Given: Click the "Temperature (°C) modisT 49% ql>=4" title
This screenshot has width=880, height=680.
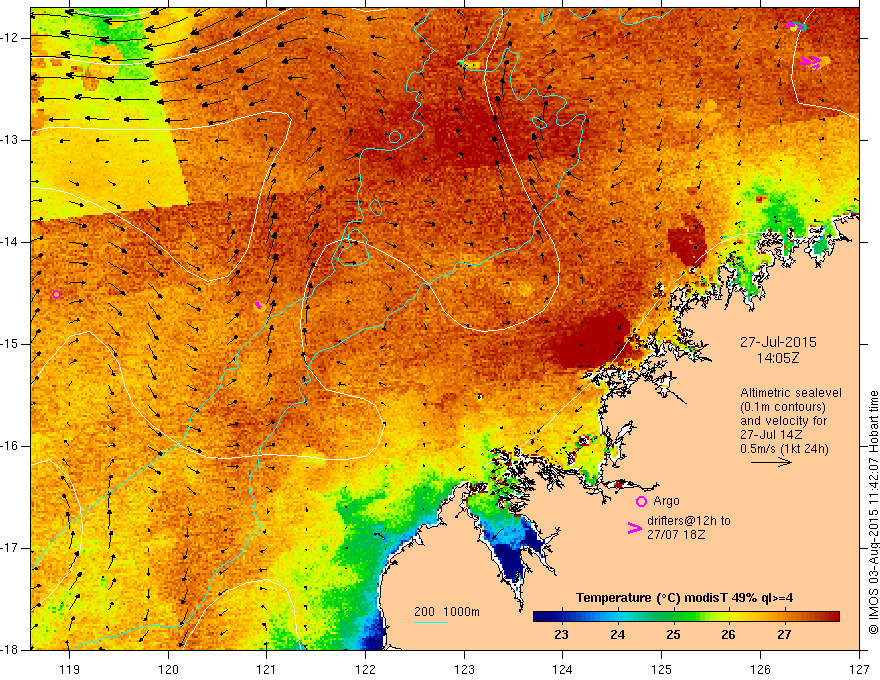Looking at the screenshot, I should coord(684,598).
